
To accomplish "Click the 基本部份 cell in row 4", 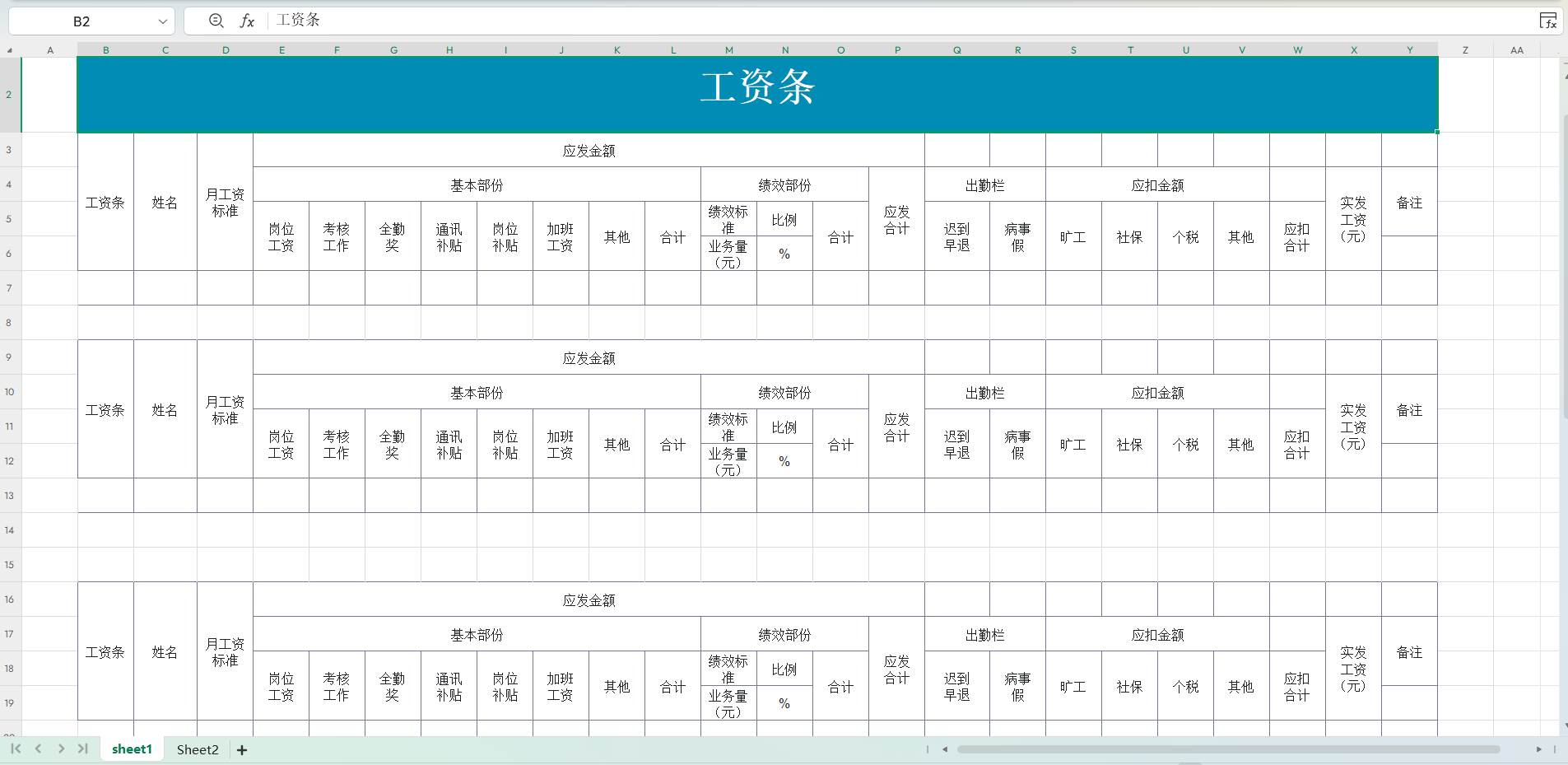I will (x=477, y=185).
